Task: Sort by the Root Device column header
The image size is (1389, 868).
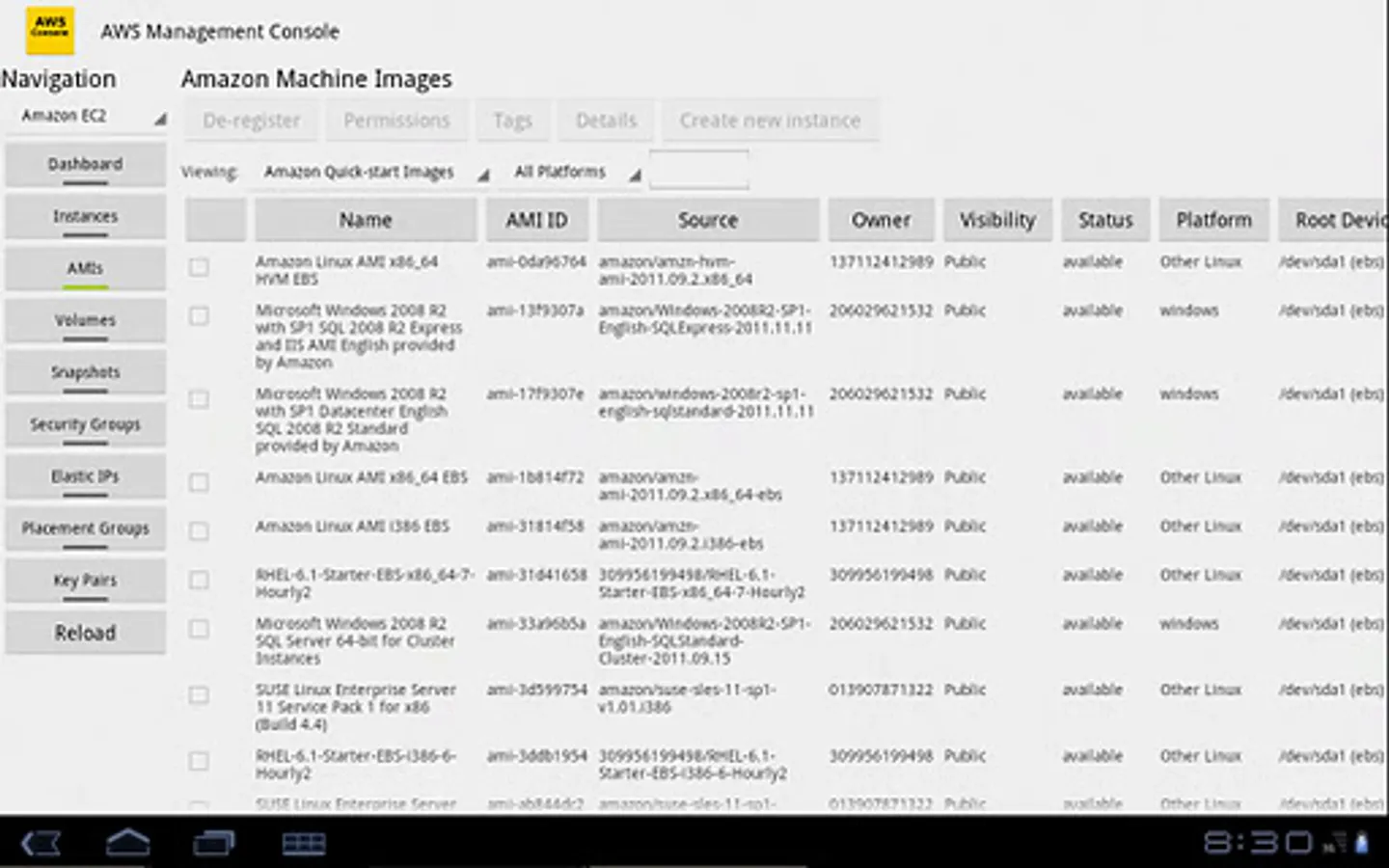Action: 1334,220
